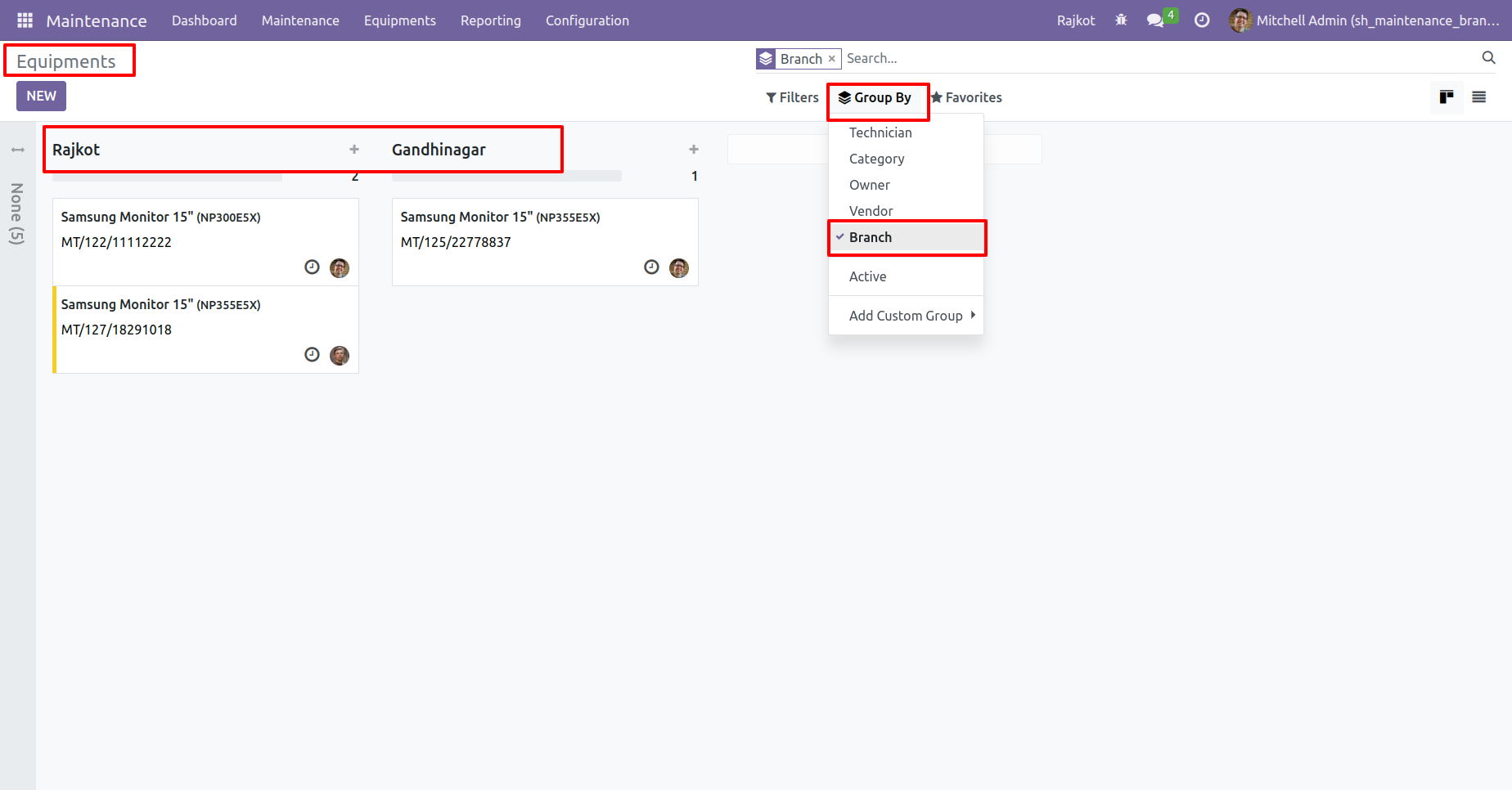Expand the folded None column arrows icon
Image resolution: width=1512 pixels, height=790 pixels.
click(17, 150)
